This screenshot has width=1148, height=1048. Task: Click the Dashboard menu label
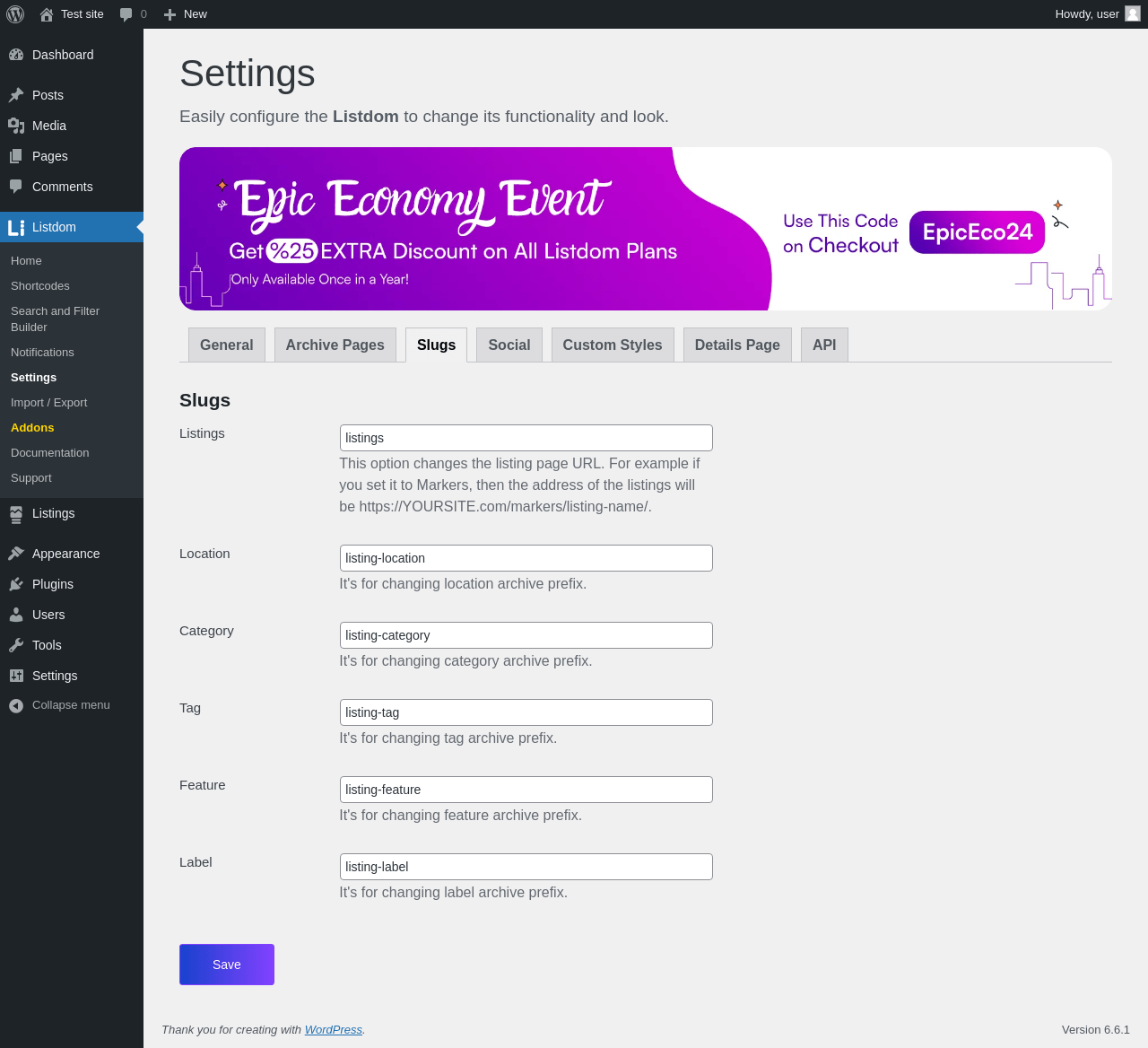click(x=63, y=55)
